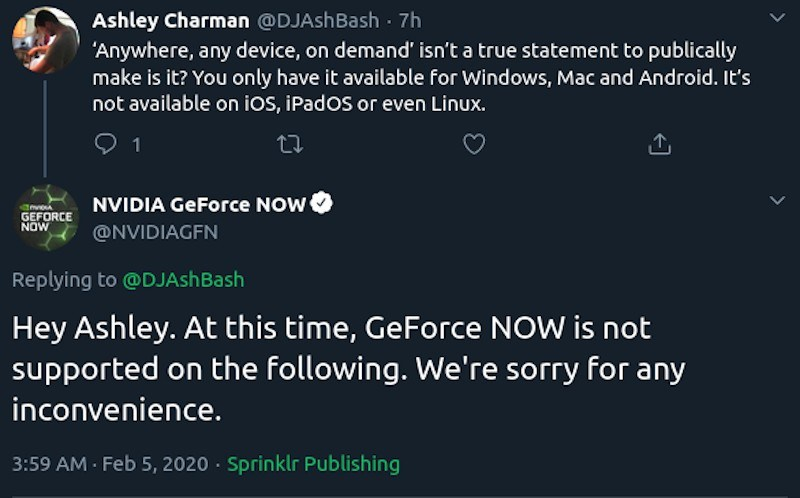
Task: Like Ashley Charman's tweet with heart icon
Action: tap(475, 145)
